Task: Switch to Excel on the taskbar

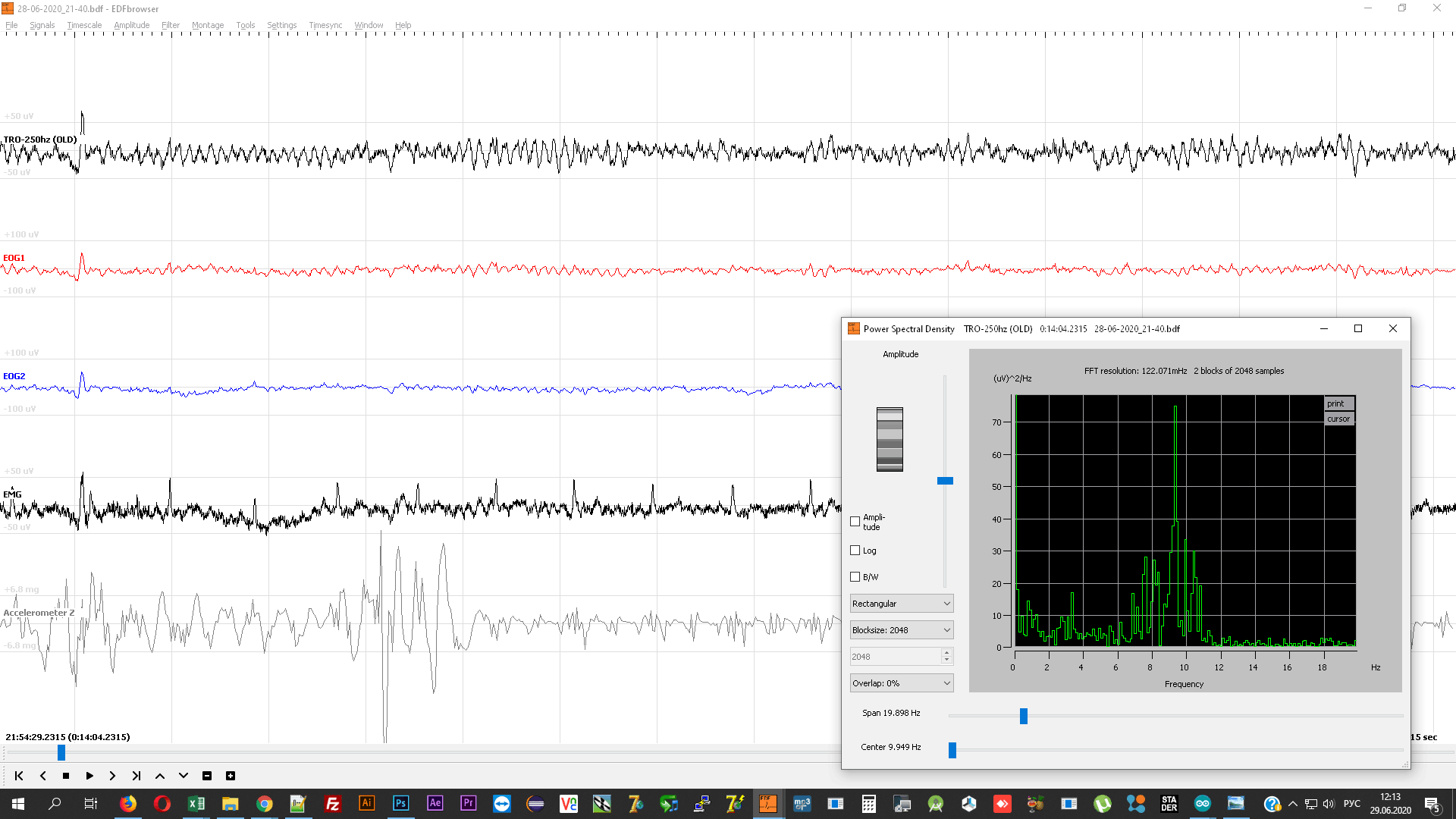Action: pyautogui.click(x=196, y=804)
